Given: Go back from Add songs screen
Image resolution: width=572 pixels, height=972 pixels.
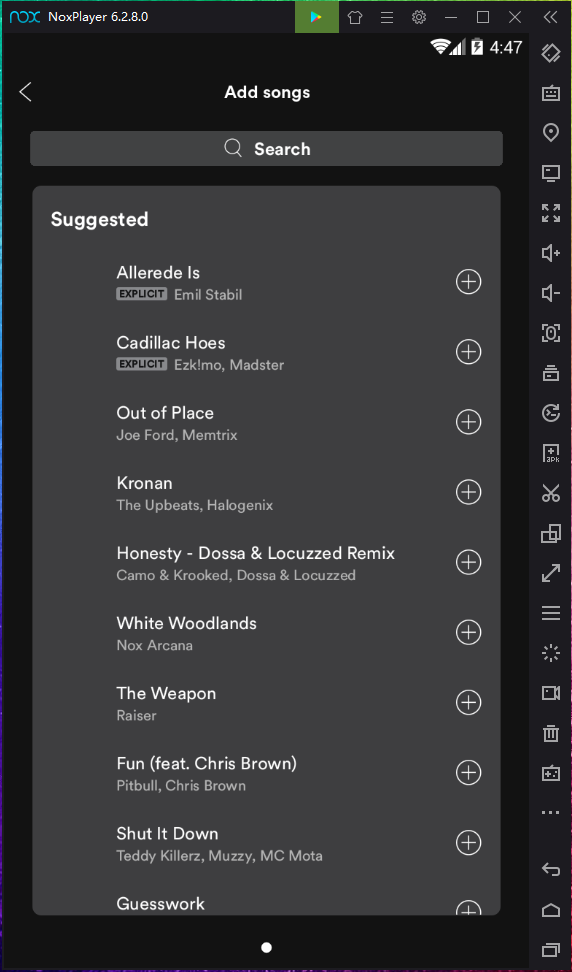Looking at the screenshot, I should coord(25,92).
